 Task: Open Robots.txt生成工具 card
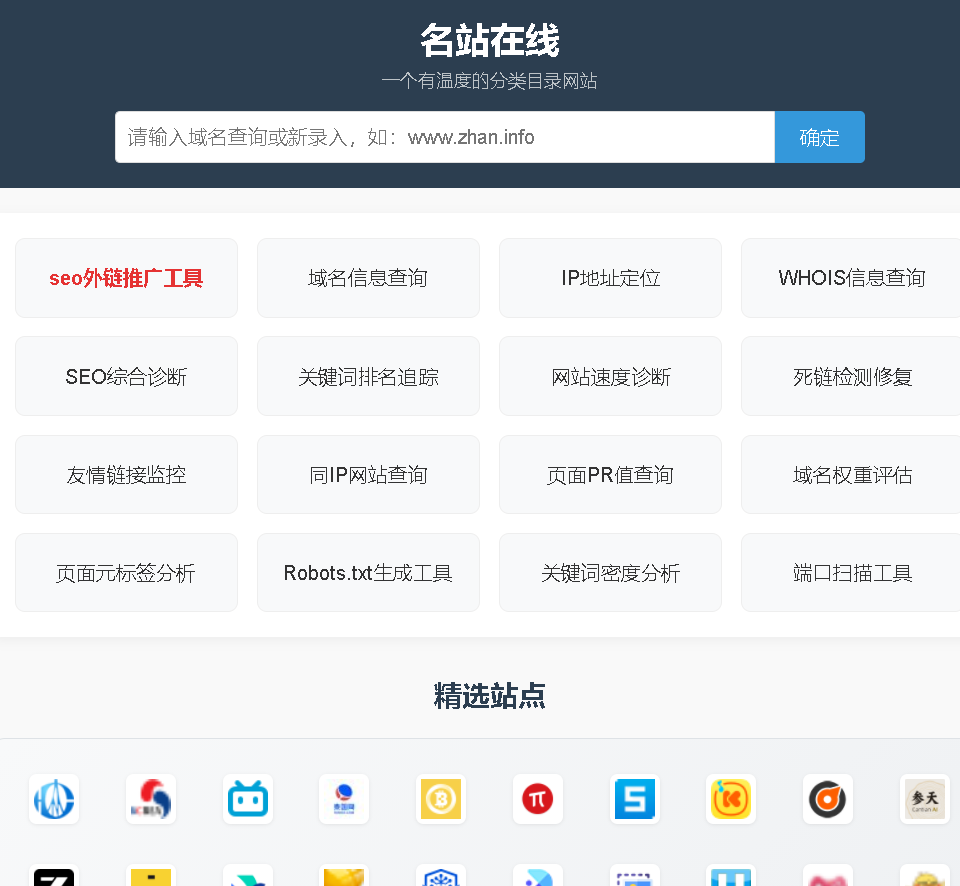368,573
